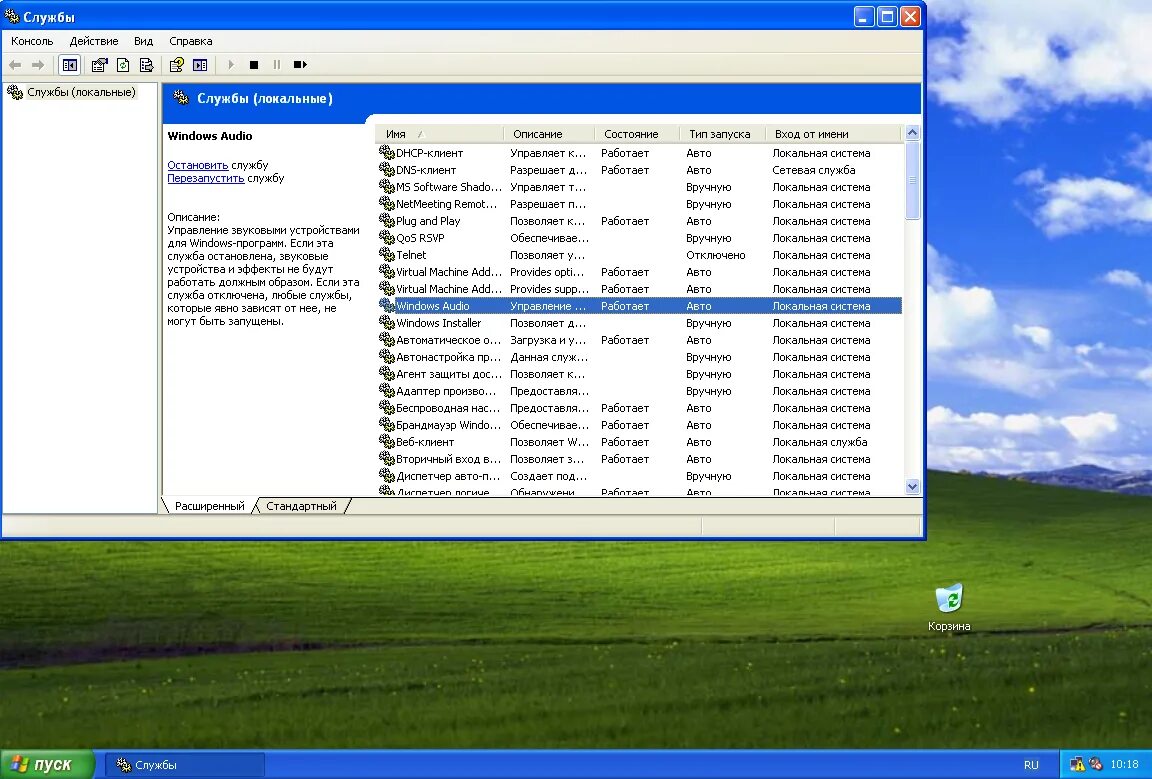Click the Back arrow in toolbar
The image size is (1152, 779).
pos(15,65)
